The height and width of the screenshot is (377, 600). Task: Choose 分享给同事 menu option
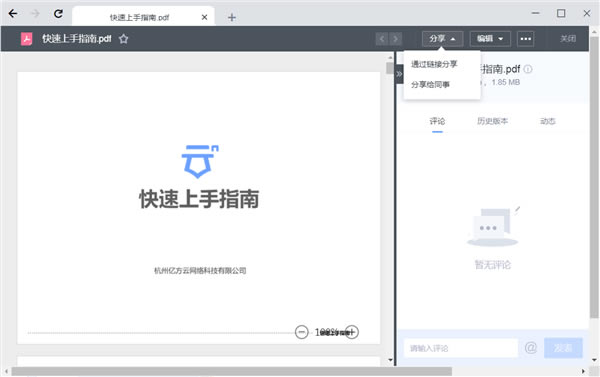pyautogui.click(x=430, y=85)
